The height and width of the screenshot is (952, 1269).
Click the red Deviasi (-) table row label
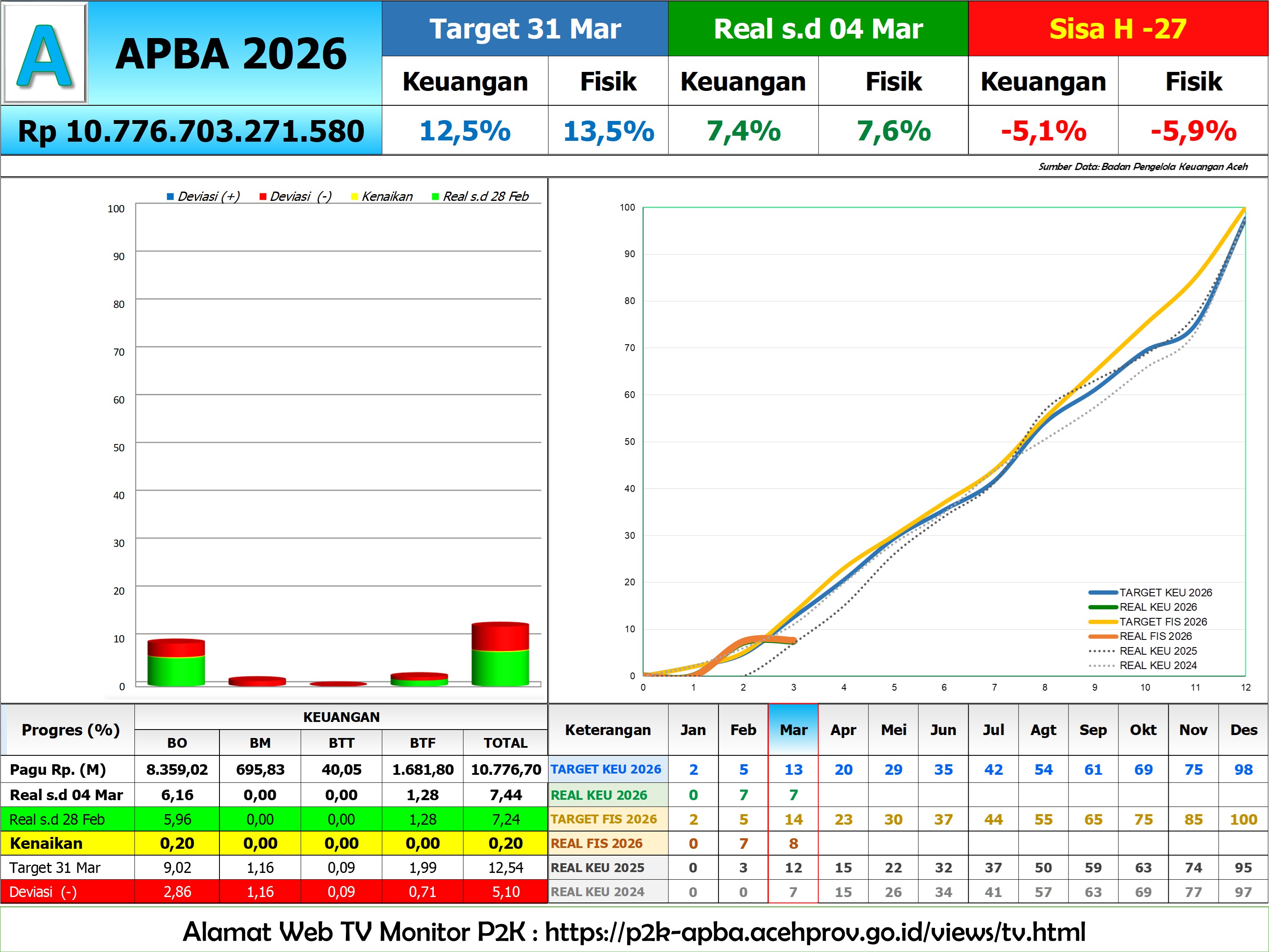pyautogui.click(x=43, y=892)
